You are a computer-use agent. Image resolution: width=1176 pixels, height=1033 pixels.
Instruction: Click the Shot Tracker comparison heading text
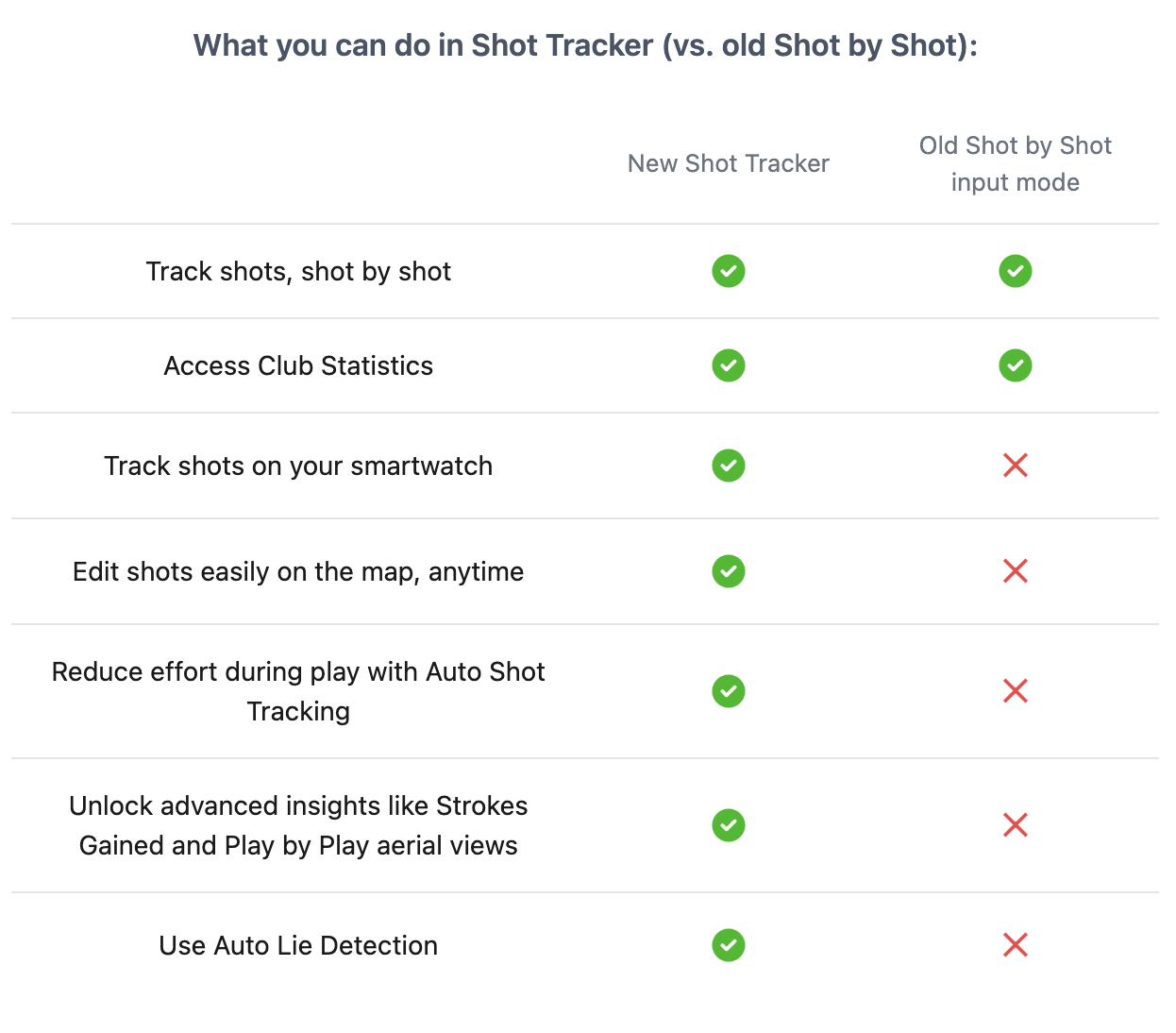pyautogui.click(x=585, y=45)
